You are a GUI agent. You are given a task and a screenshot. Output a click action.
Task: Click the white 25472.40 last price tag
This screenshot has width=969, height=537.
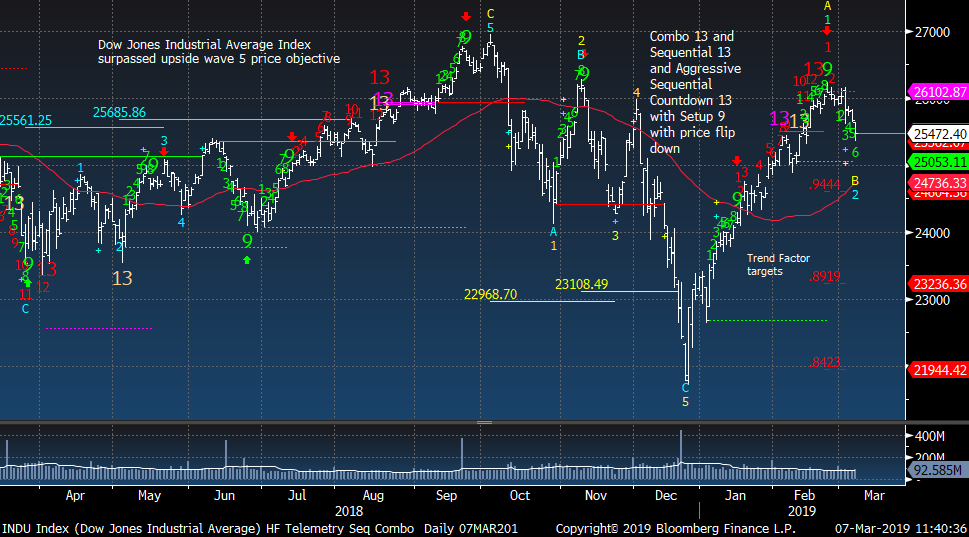click(x=939, y=133)
